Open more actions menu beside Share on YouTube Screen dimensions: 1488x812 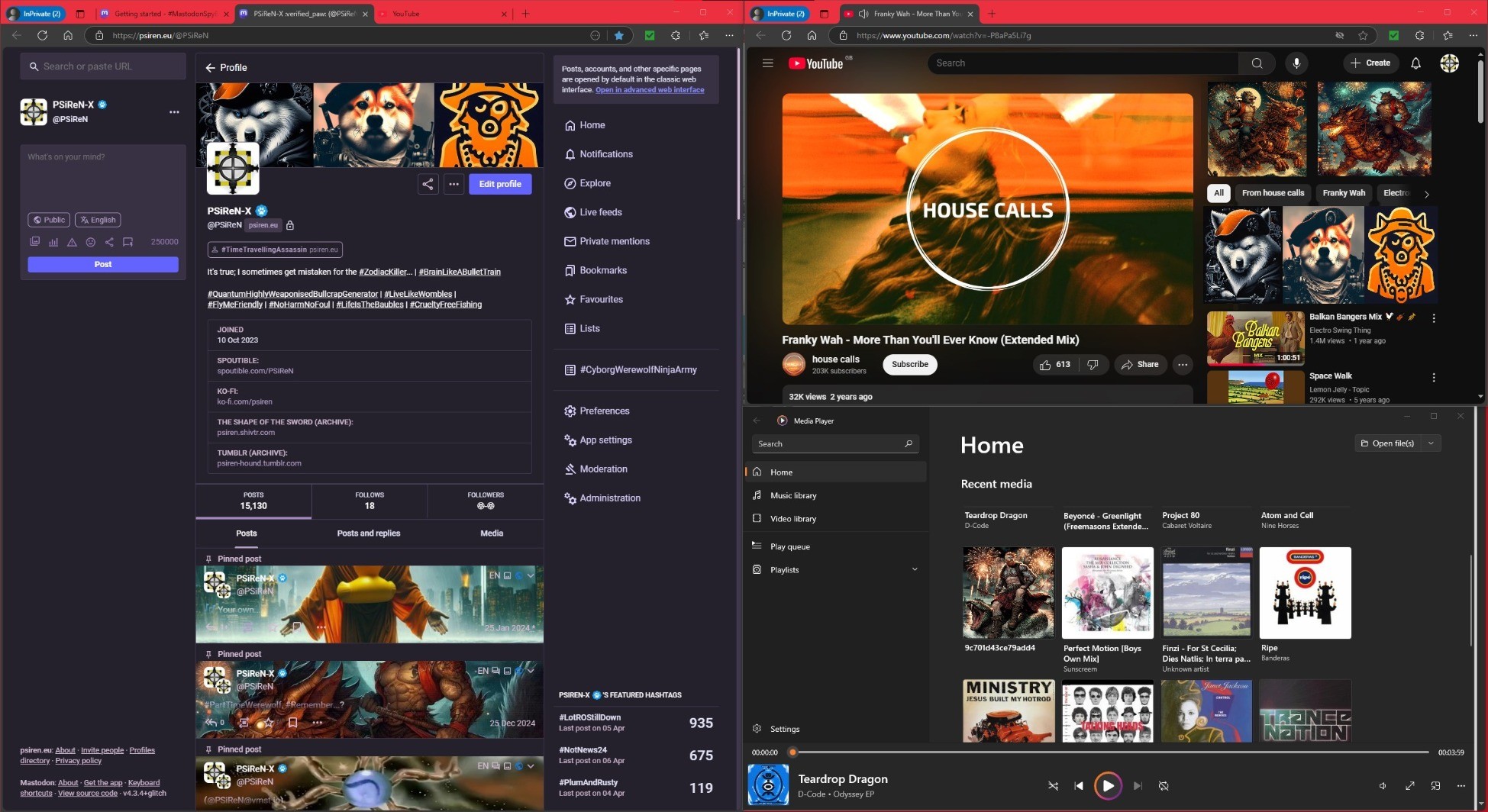click(1183, 365)
